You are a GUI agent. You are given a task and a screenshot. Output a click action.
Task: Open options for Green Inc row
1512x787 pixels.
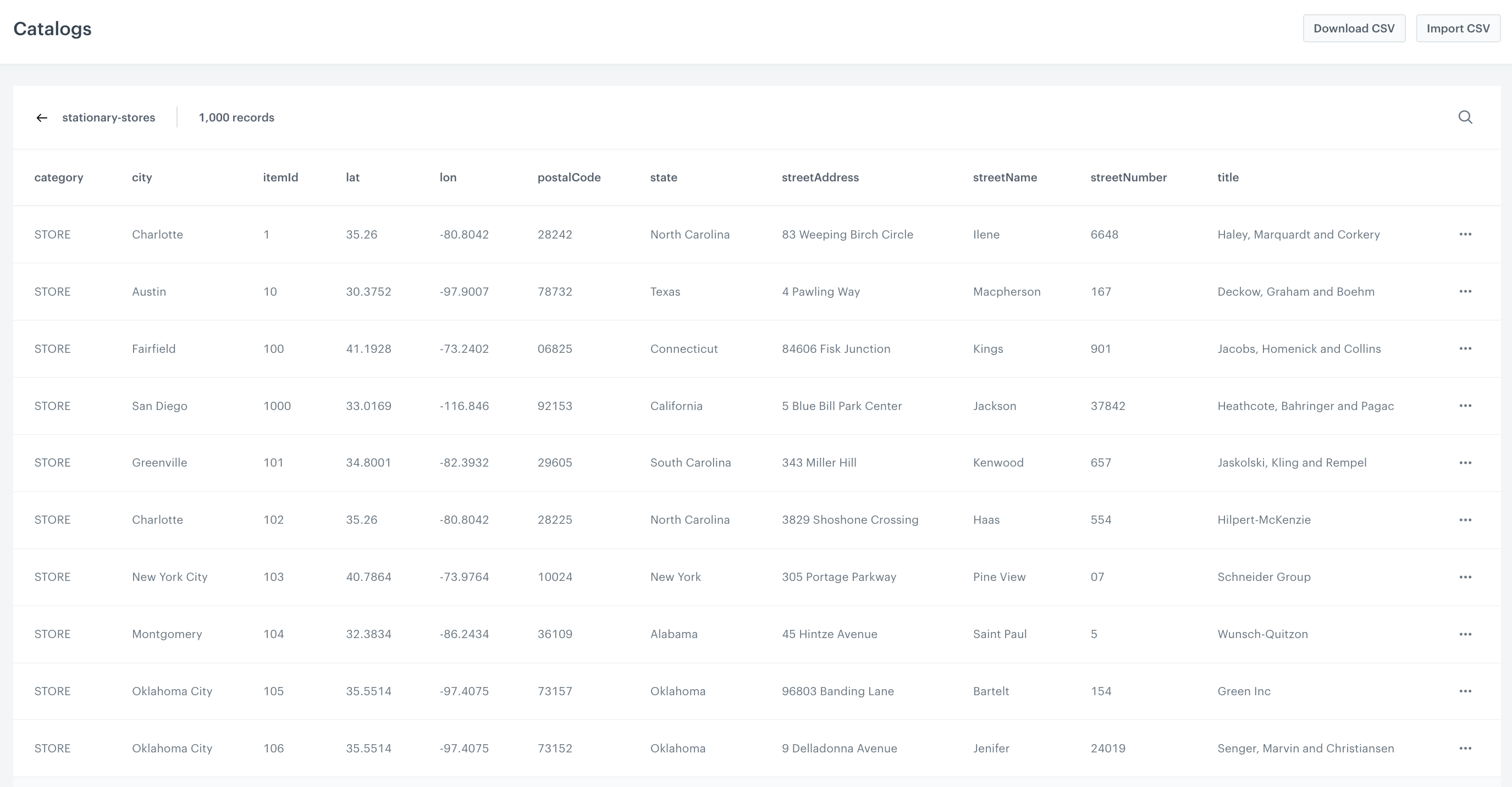click(x=1465, y=691)
